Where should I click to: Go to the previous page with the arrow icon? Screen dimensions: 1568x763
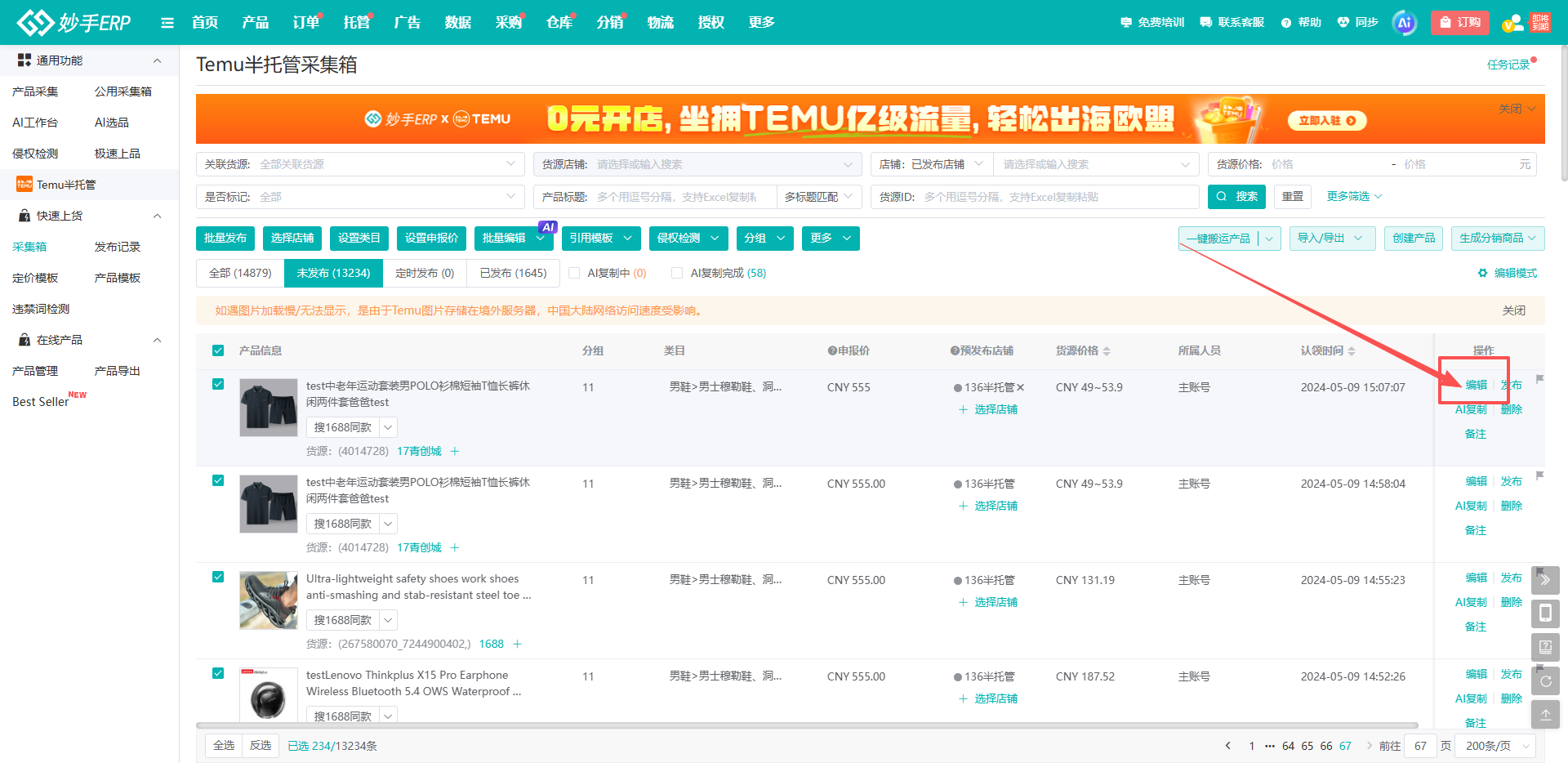coord(1227,745)
